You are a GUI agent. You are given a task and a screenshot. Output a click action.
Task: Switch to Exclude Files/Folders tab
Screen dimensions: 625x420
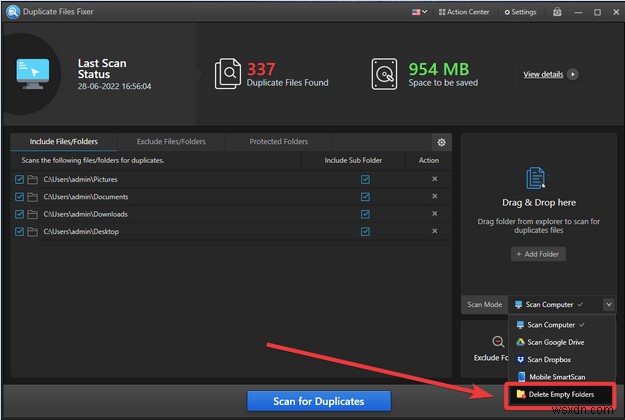[x=171, y=141]
